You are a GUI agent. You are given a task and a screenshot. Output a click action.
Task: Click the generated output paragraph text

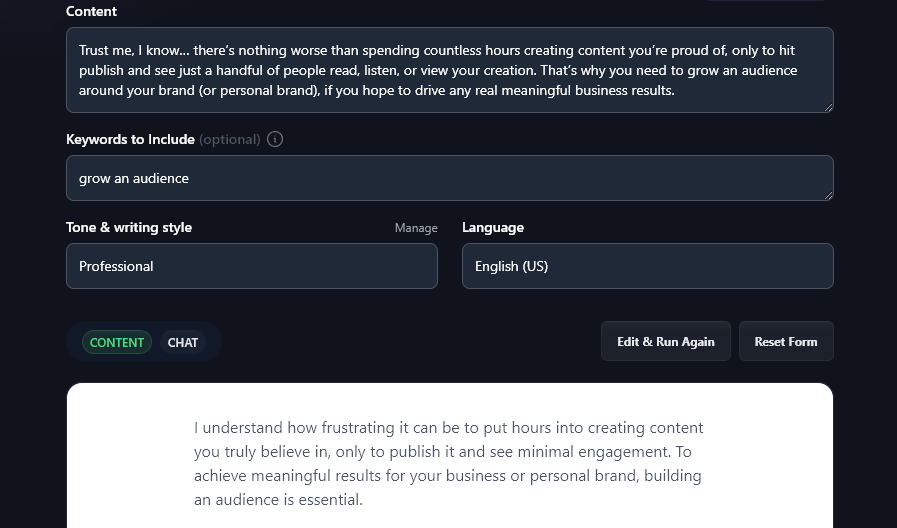[x=449, y=463]
